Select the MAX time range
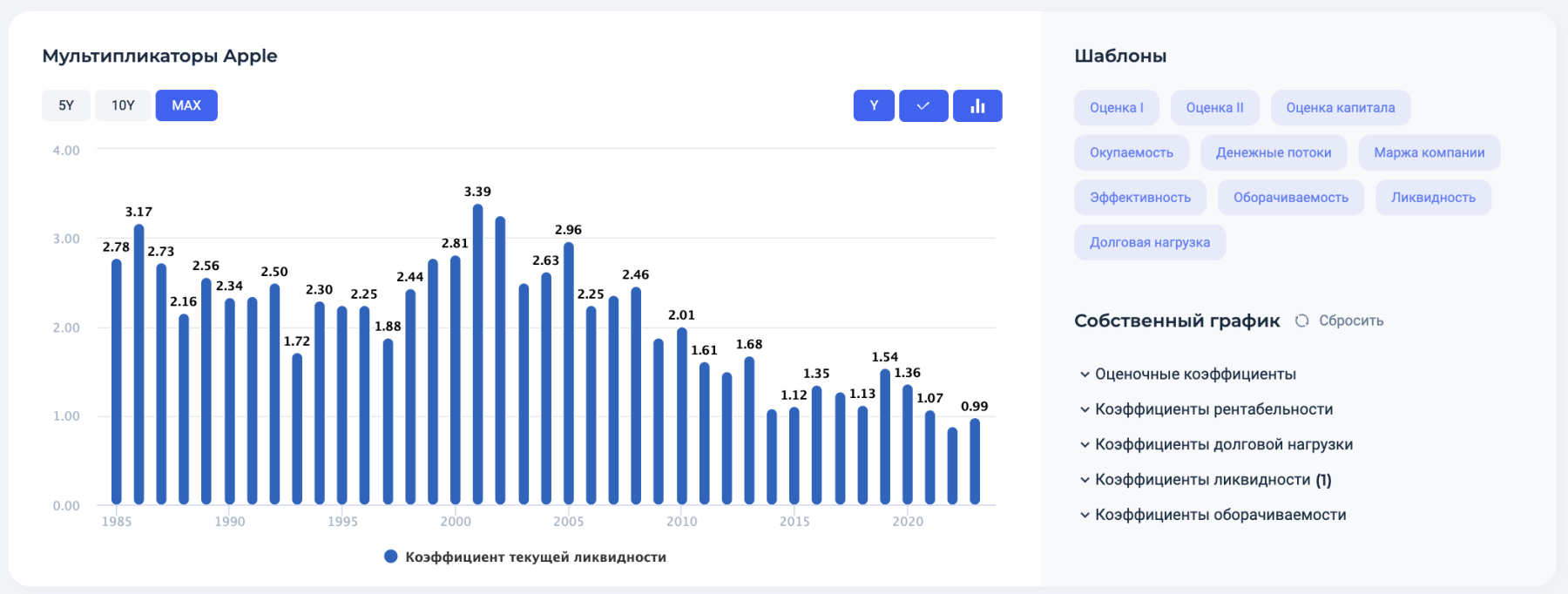 click(186, 105)
